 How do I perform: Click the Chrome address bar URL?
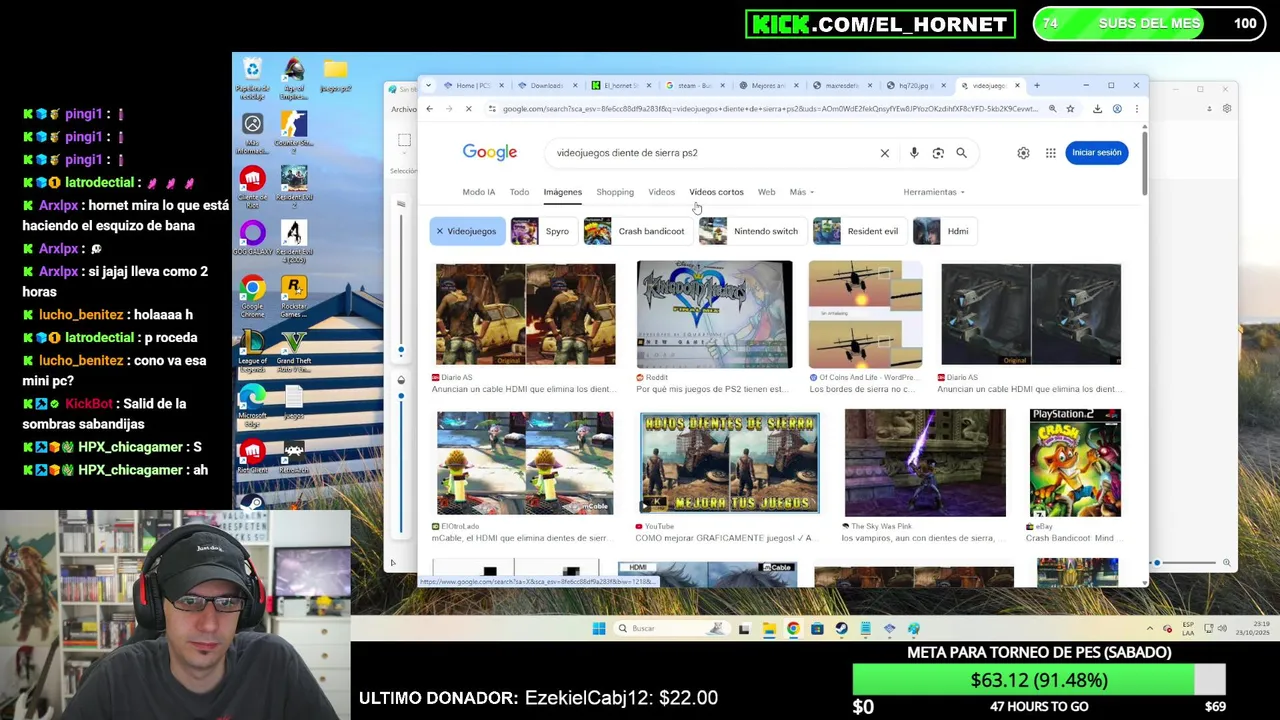click(x=769, y=109)
